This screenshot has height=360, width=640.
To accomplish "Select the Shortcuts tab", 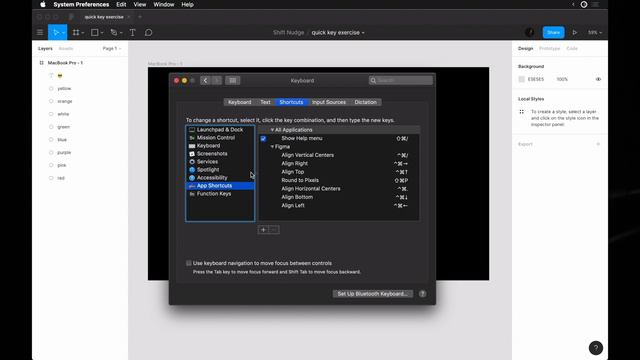I will [x=291, y=102].
